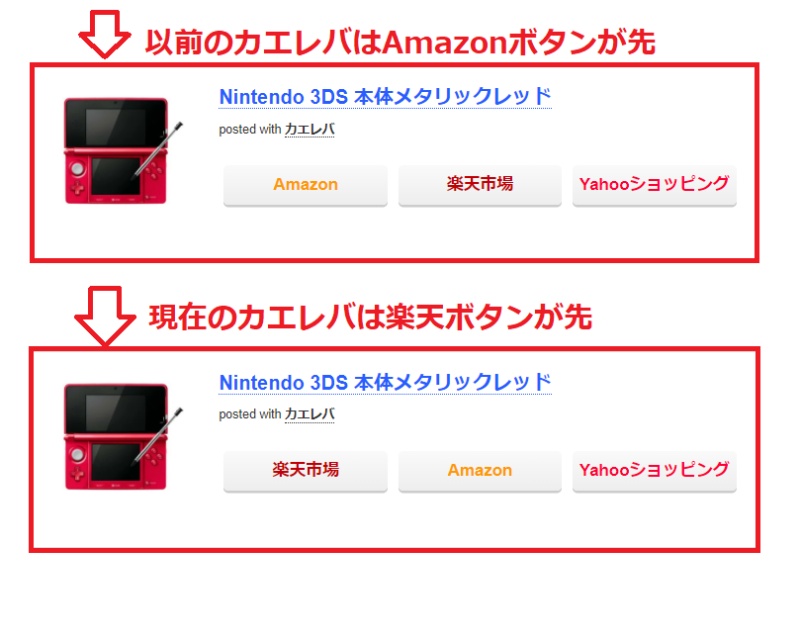This screenshot has width=800, height=639.
Task: Open the Nintendo 3DS title link in the 楽天-first box
Action: point(385,382)
